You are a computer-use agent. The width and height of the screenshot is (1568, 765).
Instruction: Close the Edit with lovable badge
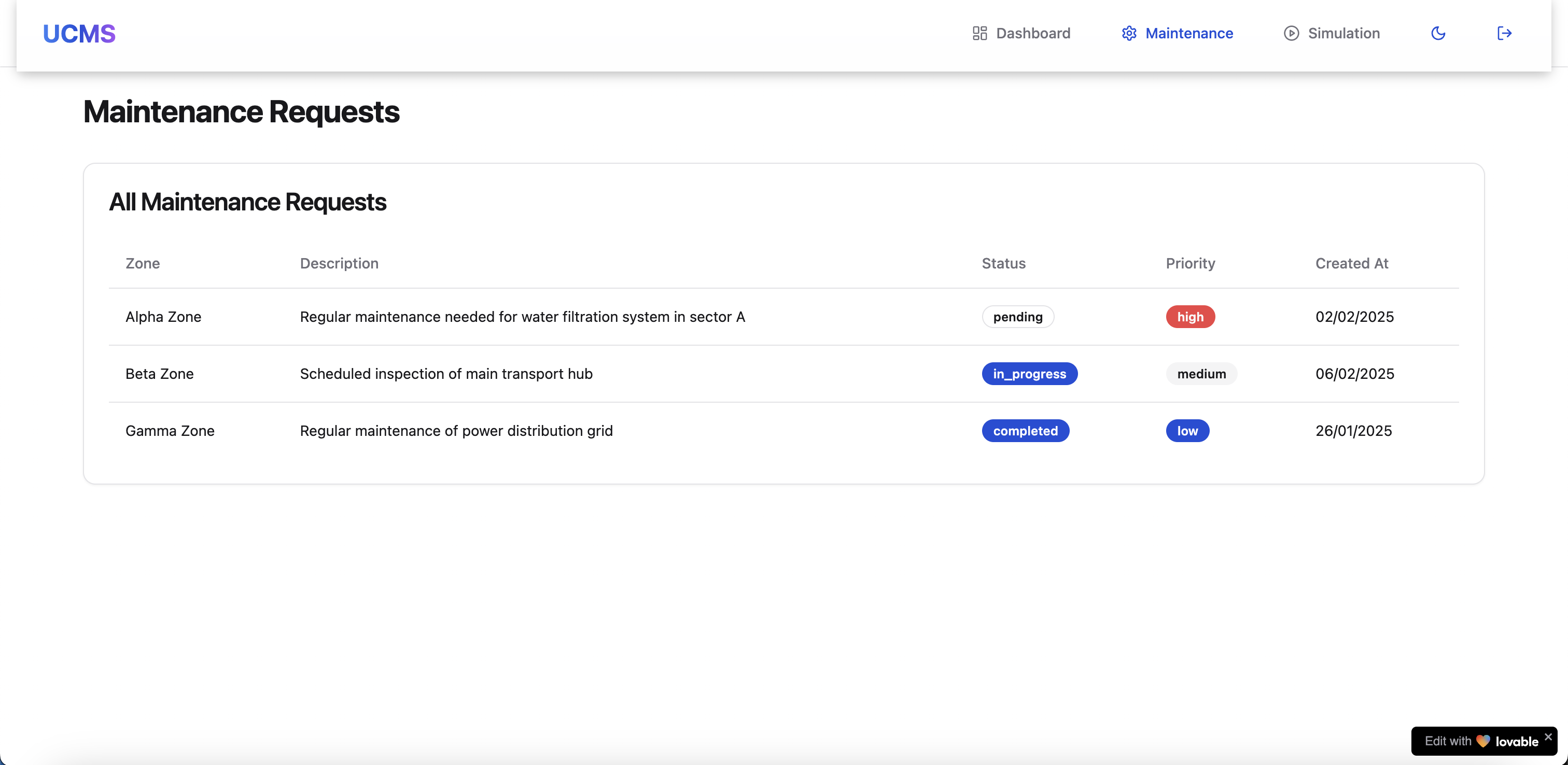click(1548, 736)
